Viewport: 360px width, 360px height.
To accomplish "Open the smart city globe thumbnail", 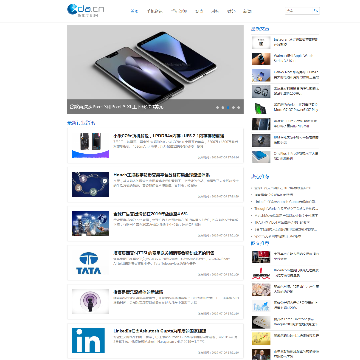I will tap(90, 223).
